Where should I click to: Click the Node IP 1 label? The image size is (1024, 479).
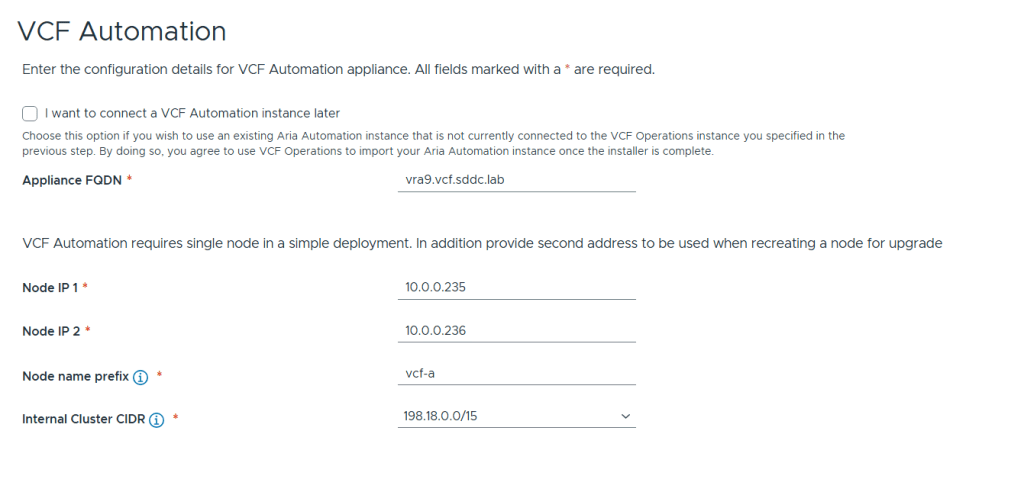50,287
